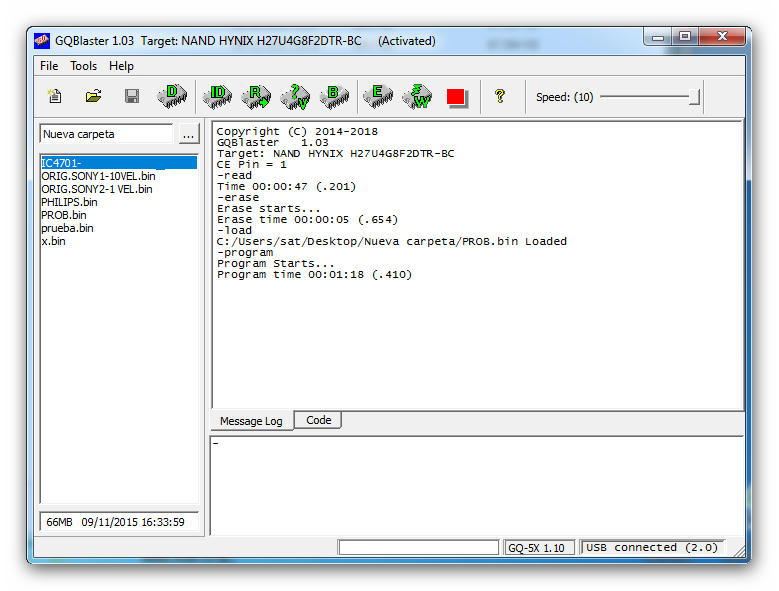
Task: Click the Device select chip icon (D)
Action: 172,96
